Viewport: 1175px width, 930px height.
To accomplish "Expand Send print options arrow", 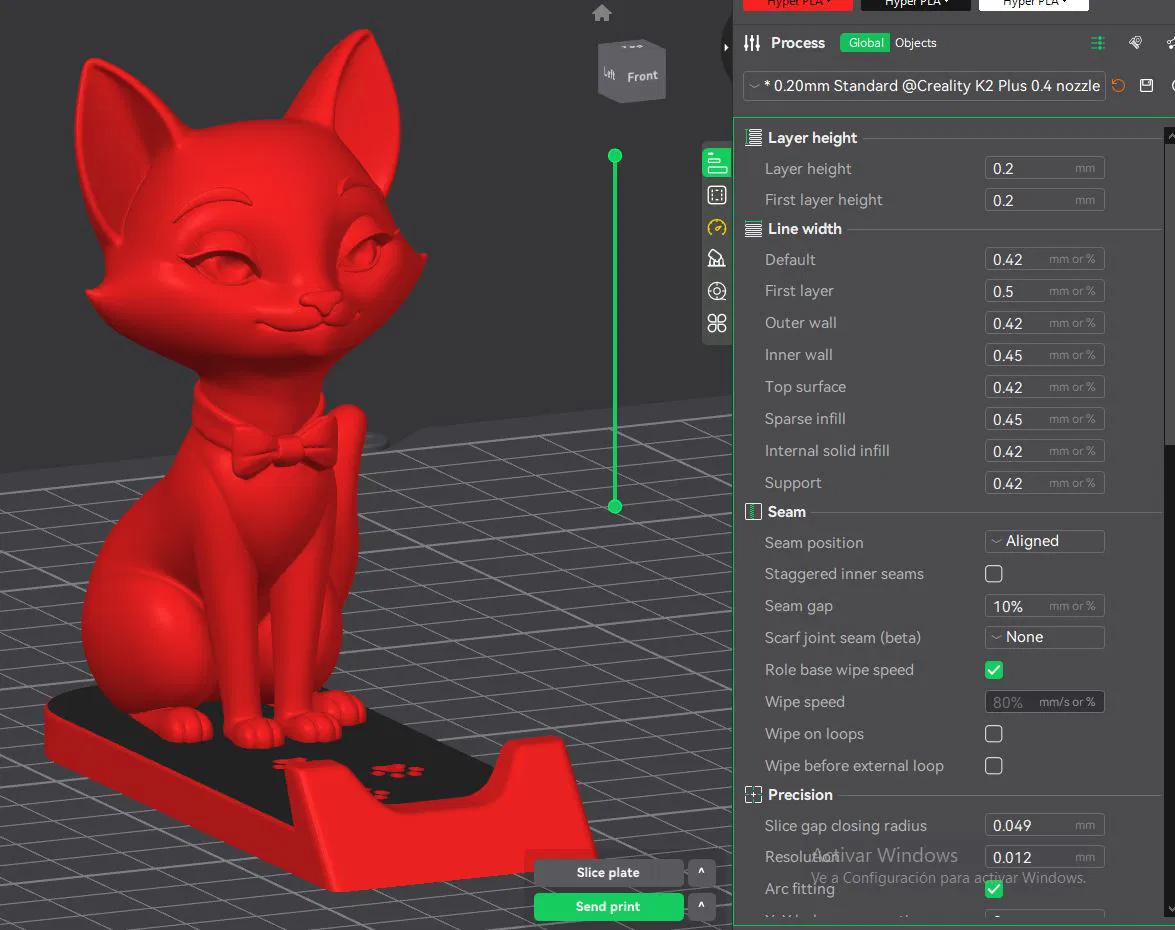I will [x=701, y=906].
